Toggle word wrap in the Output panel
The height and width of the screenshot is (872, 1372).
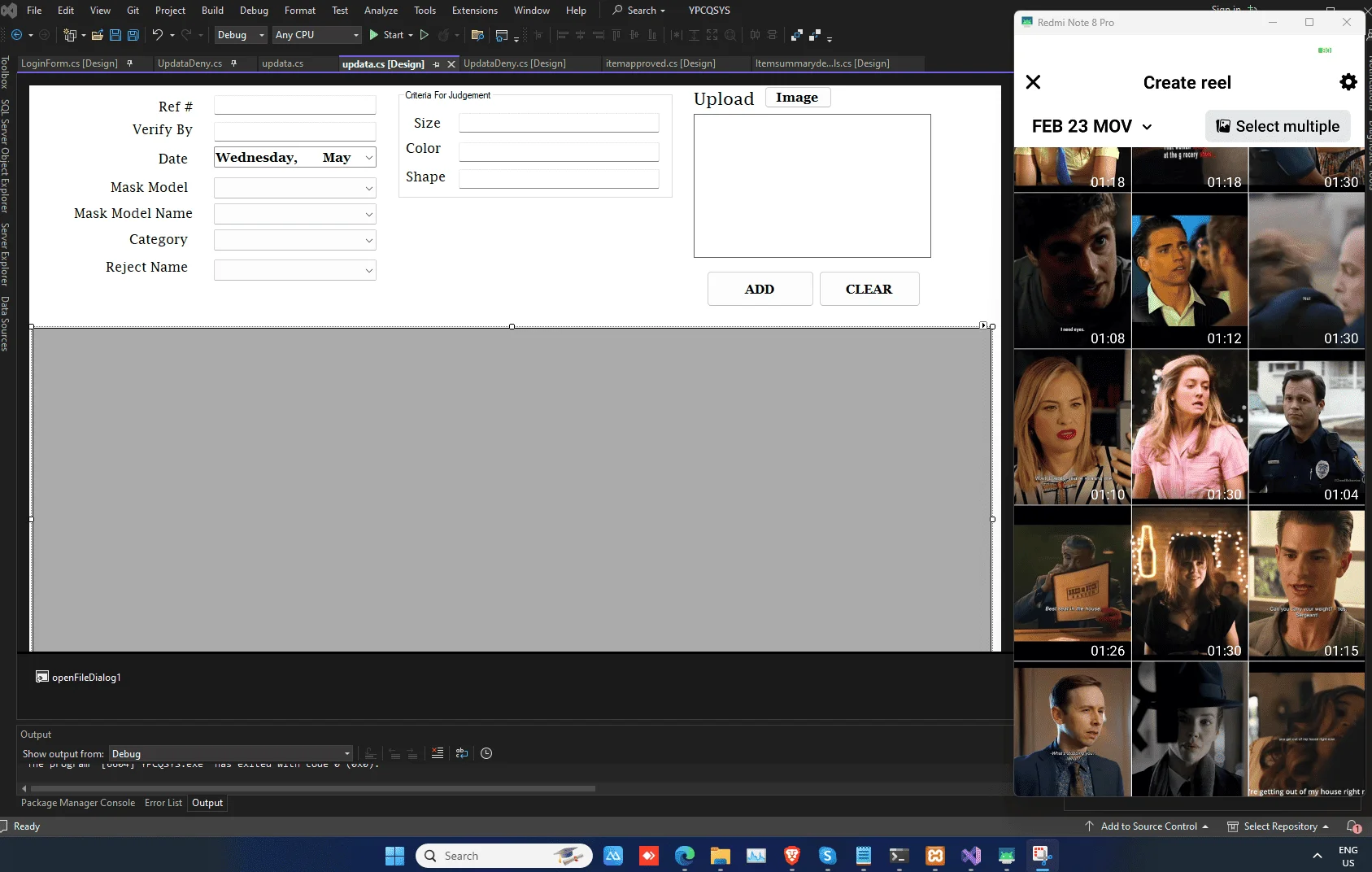click(462, 753)
